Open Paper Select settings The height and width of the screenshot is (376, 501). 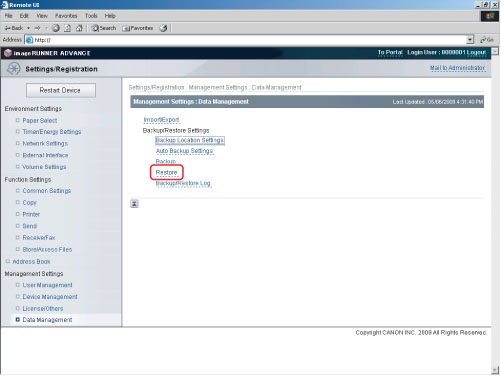(x=40, y=120)
